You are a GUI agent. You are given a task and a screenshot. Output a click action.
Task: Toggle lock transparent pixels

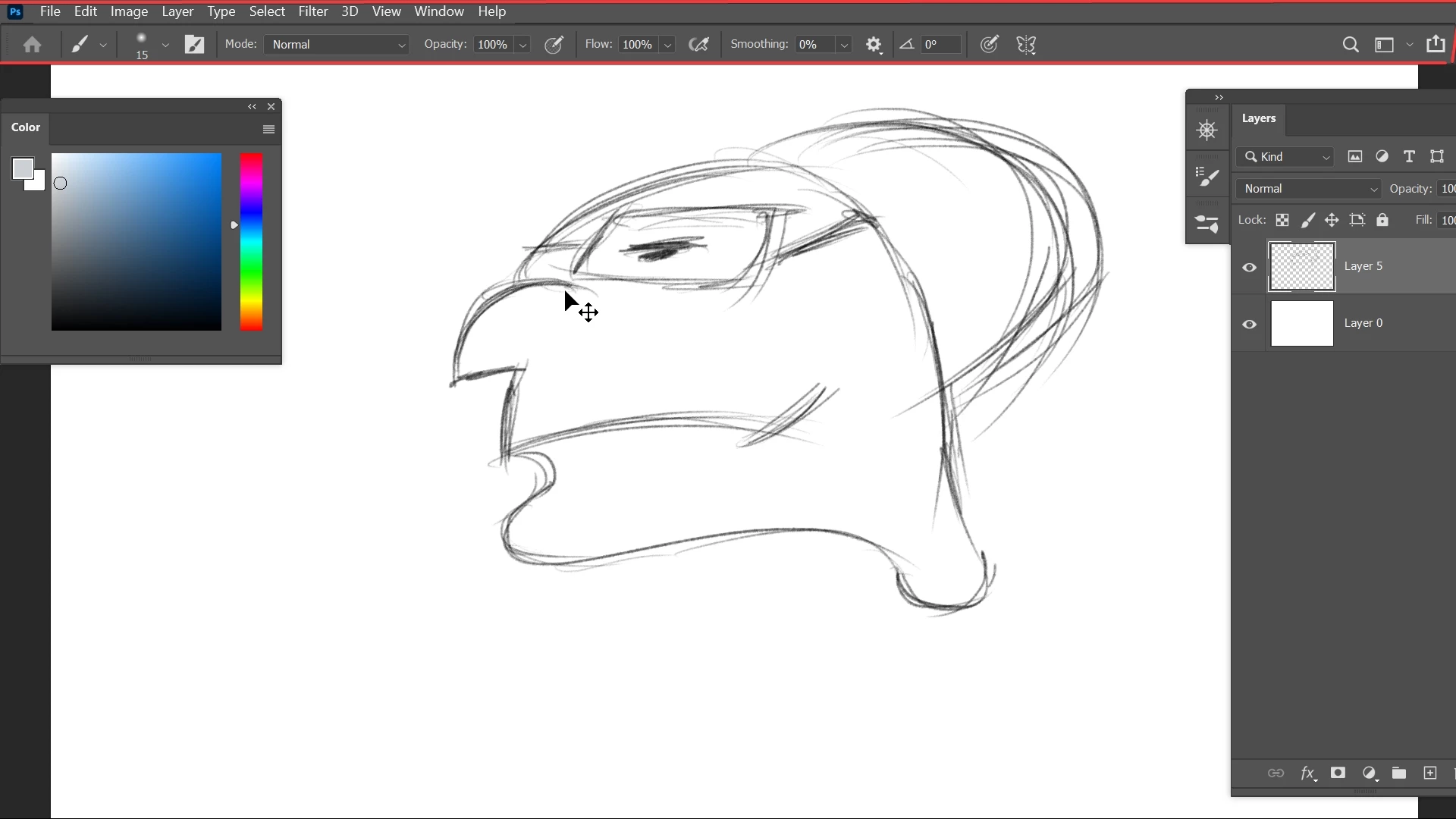[1282, 220]
